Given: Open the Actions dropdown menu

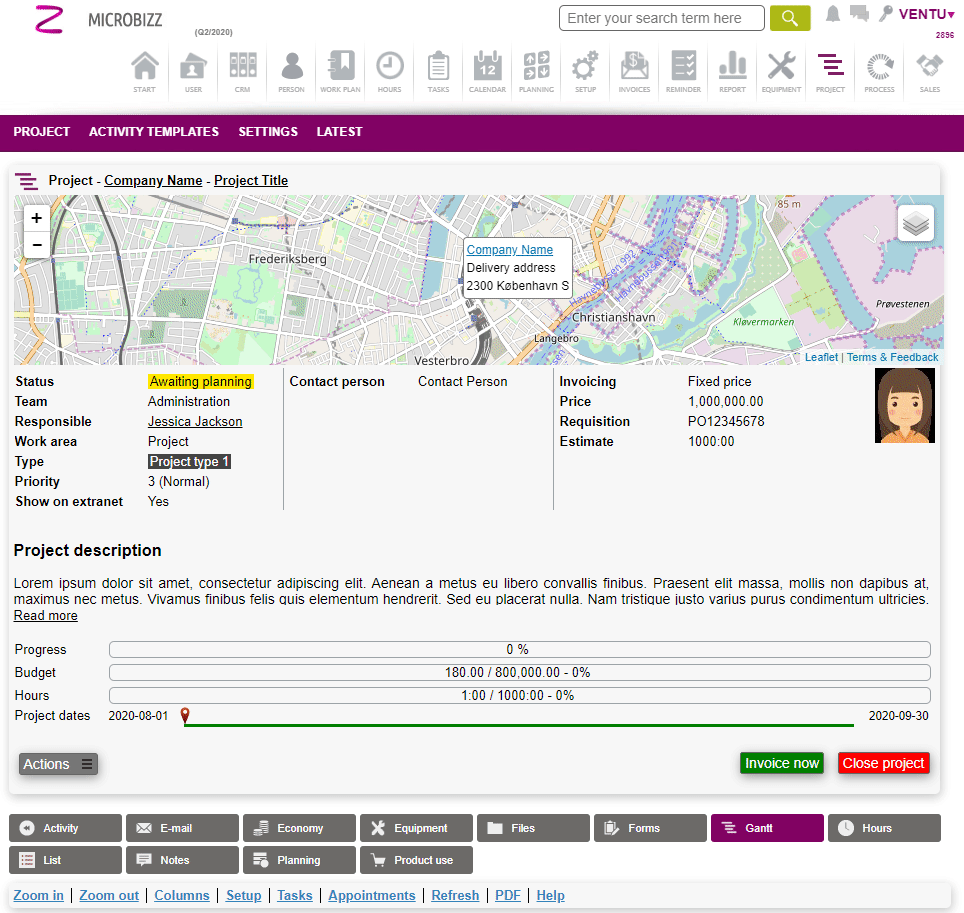Looking at the screenshot, I should point(59,764).
